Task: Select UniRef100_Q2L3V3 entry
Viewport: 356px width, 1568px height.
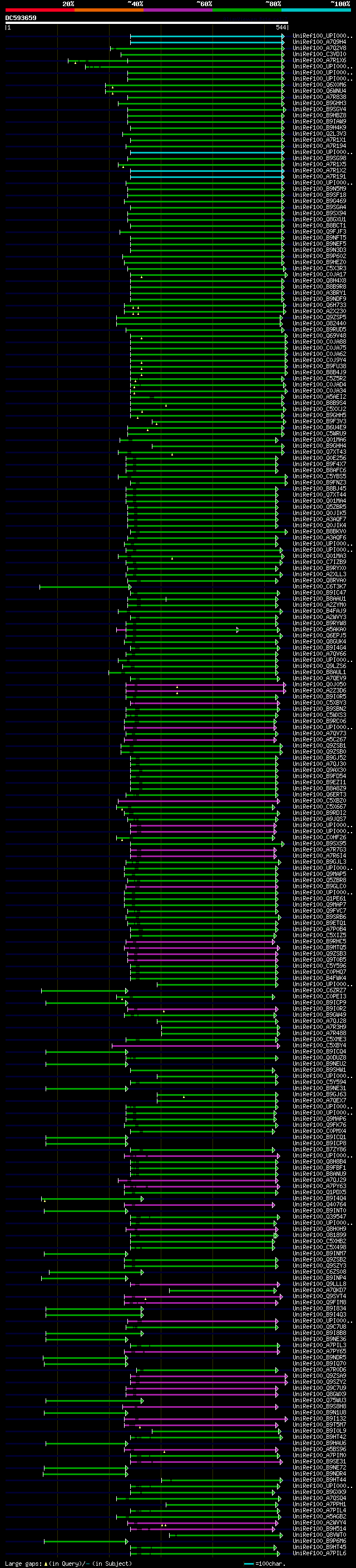Action: 319,134
